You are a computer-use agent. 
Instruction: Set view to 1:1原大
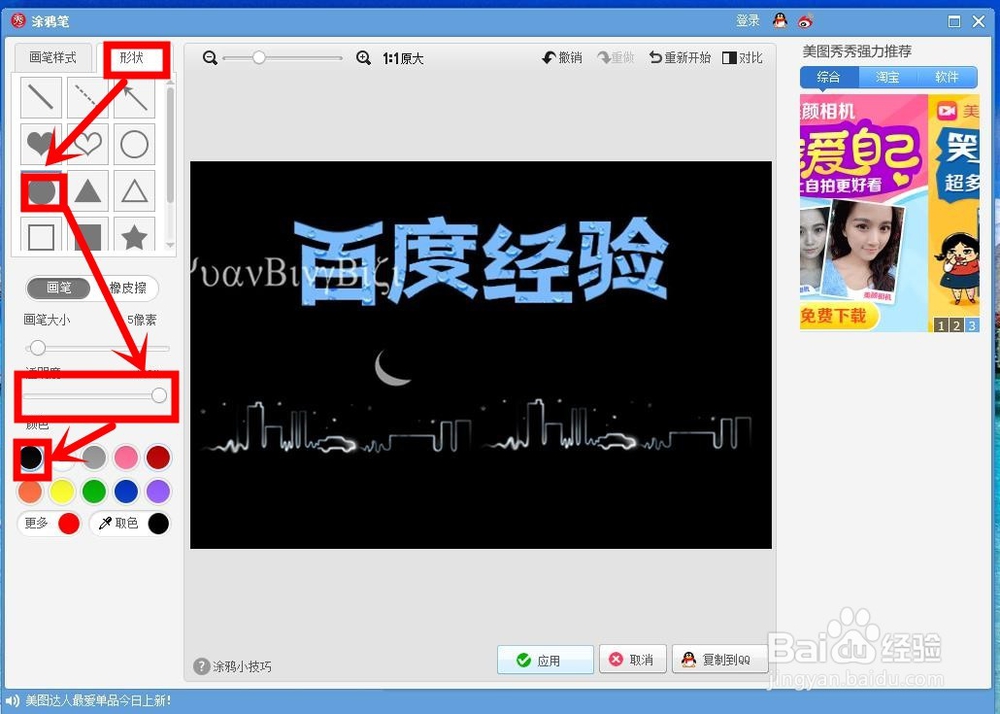[403, 59]
